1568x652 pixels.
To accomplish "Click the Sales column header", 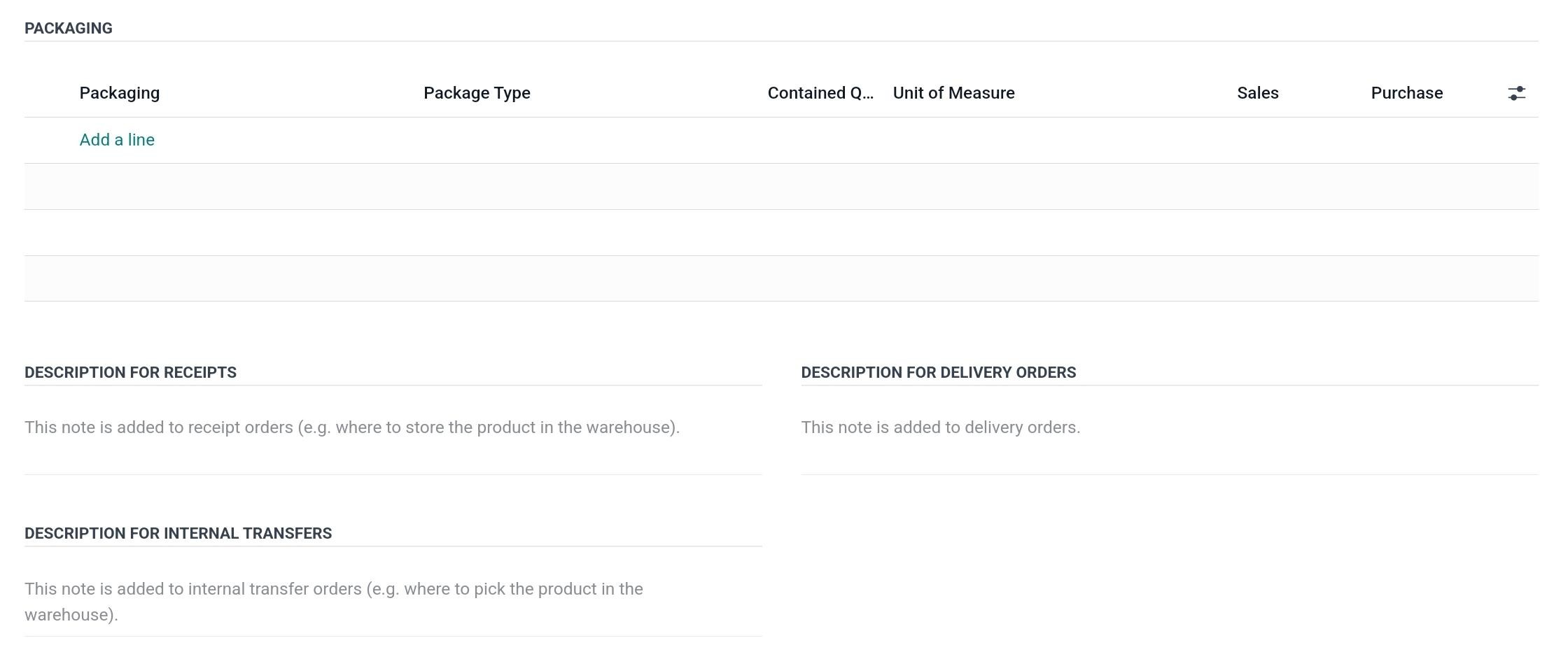I will 1257,93.
